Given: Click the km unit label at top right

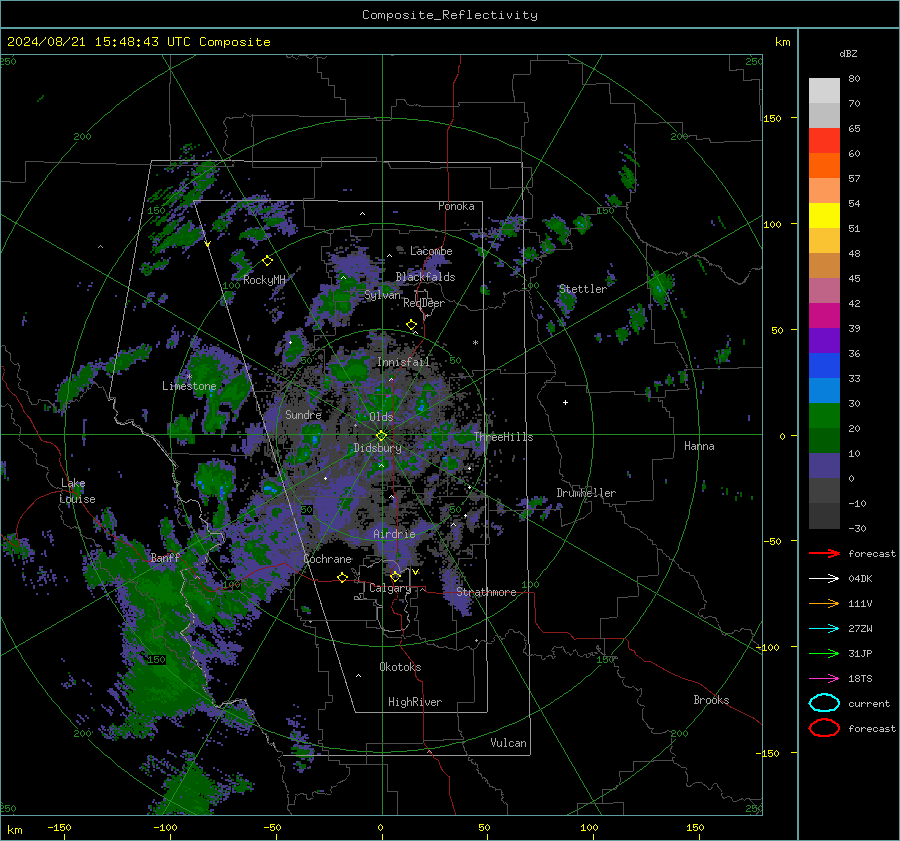Looking at the screenshot, I should pyautogui.click(x=782, y=42).
